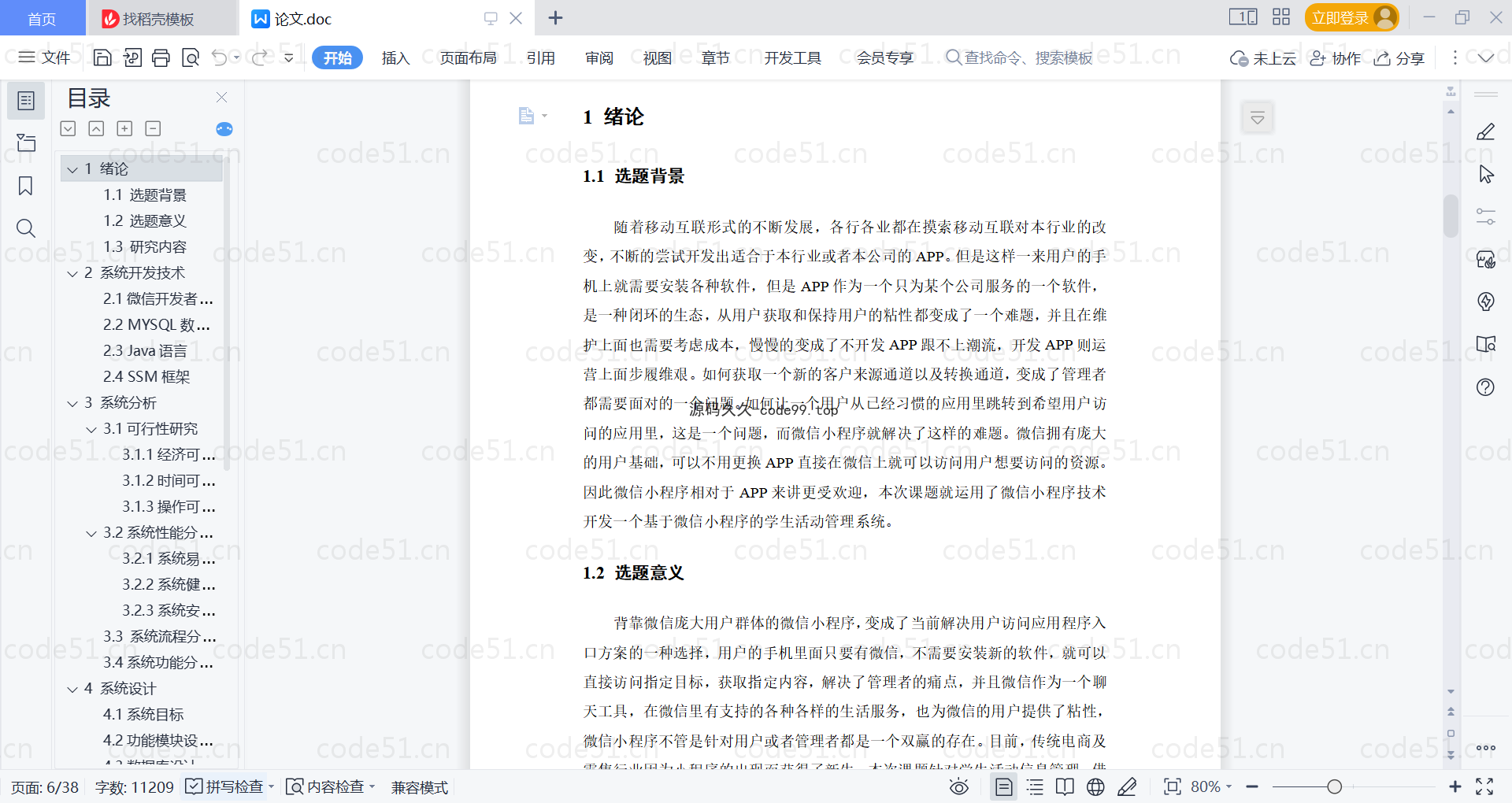Click the Redo arrow icon
This screenshot has width=1512, height=803.
pos(259,57)
